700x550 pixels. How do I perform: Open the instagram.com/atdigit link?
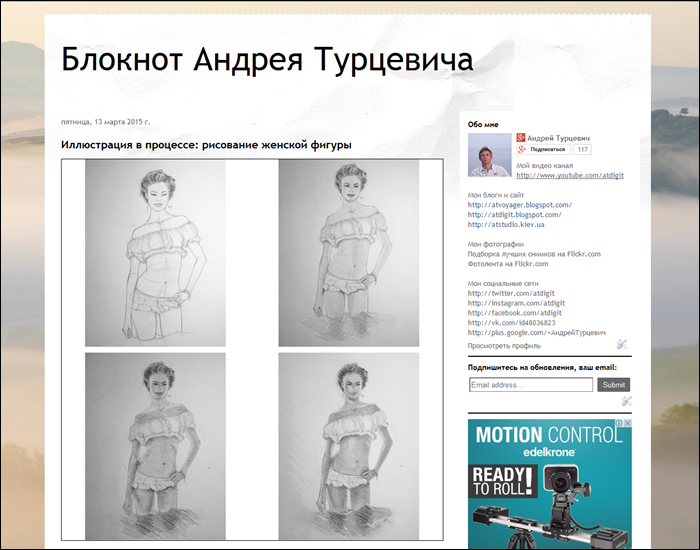(x=516, y=303)
